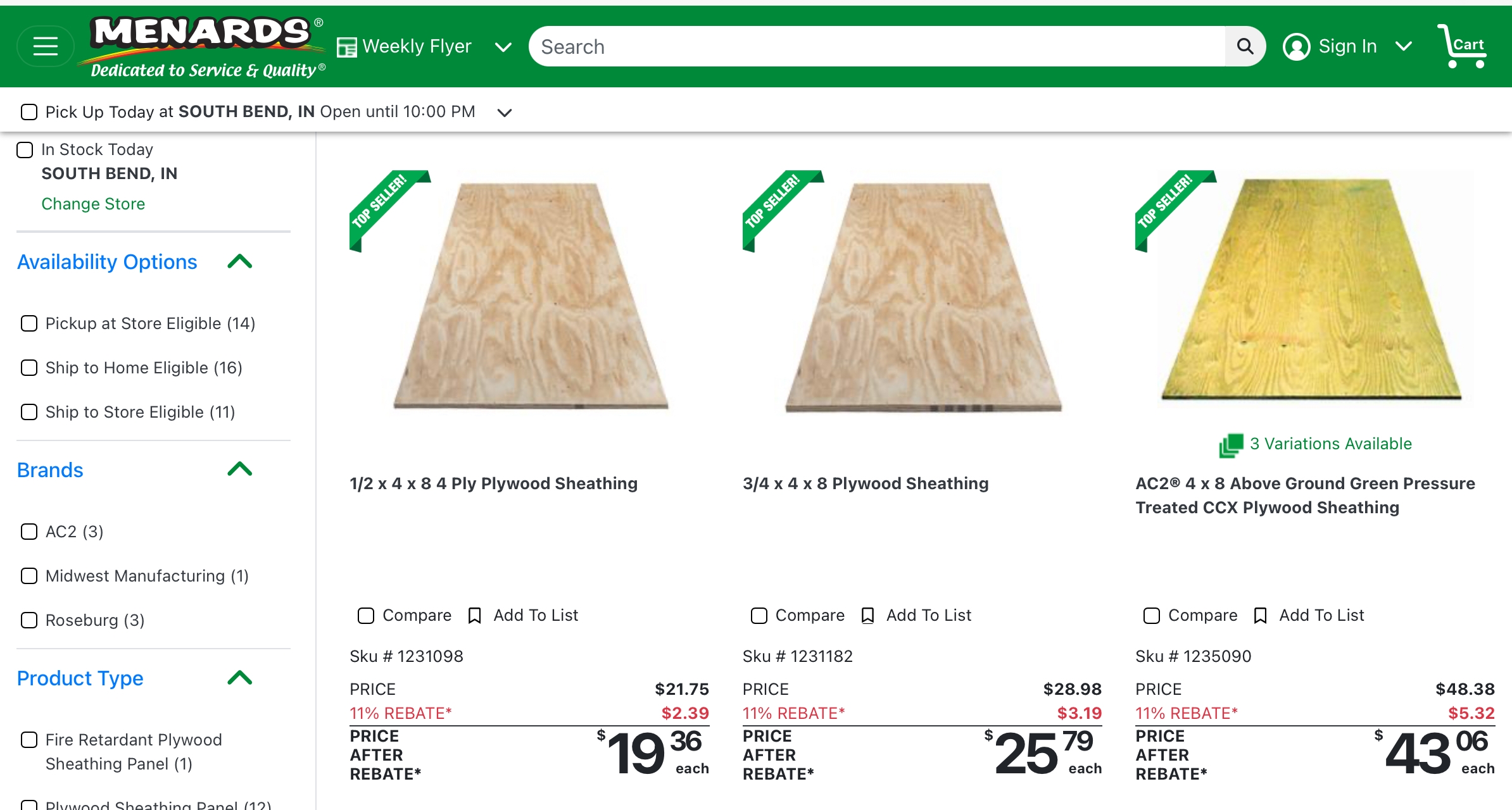1512x810 pixels.
Task: Open the AC2 green treated plywood thumbnail
Action: [x=1312, y=290]
